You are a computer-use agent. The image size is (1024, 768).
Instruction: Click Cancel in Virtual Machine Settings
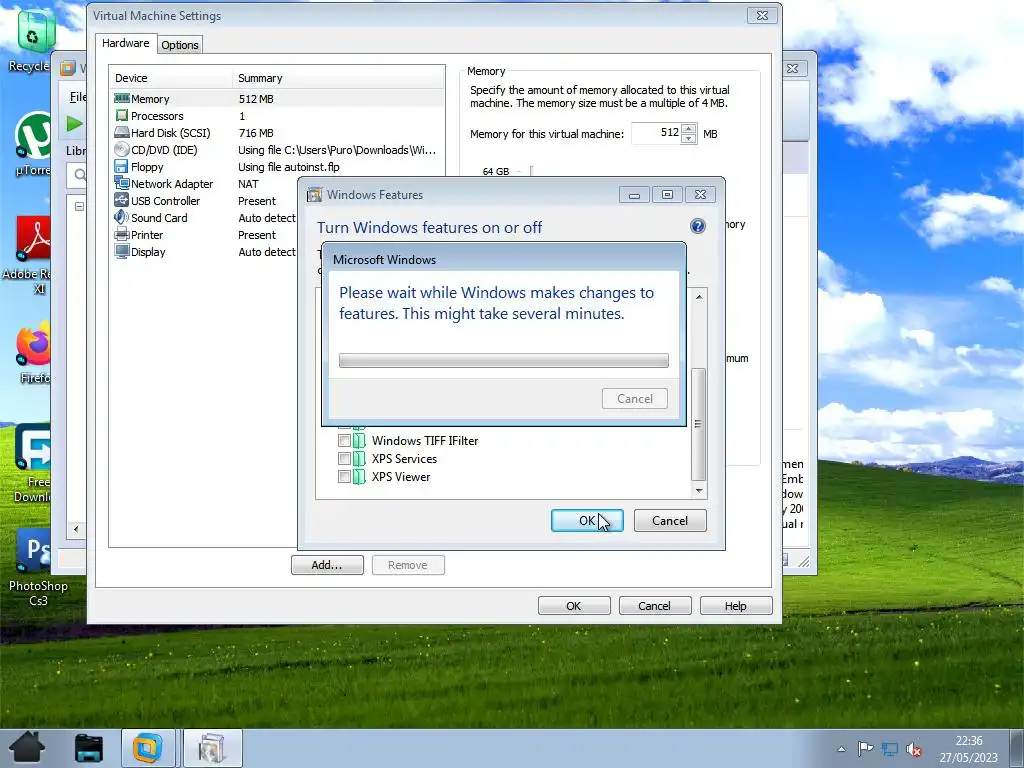click(x=654, y=605)
